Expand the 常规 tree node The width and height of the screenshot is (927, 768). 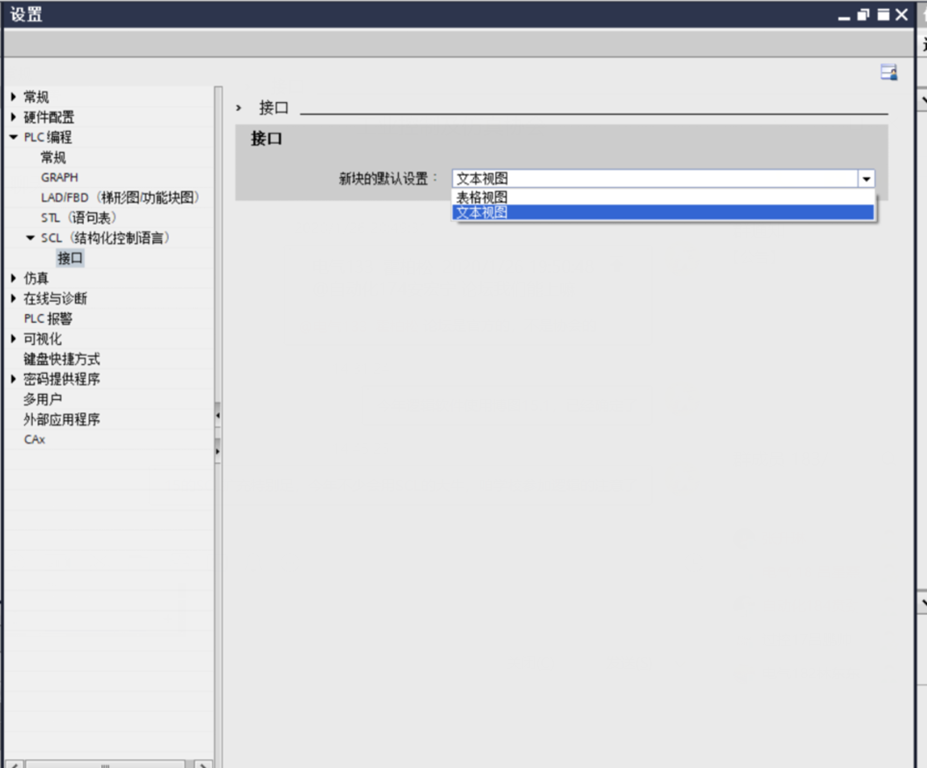click(x=12, y=96)
